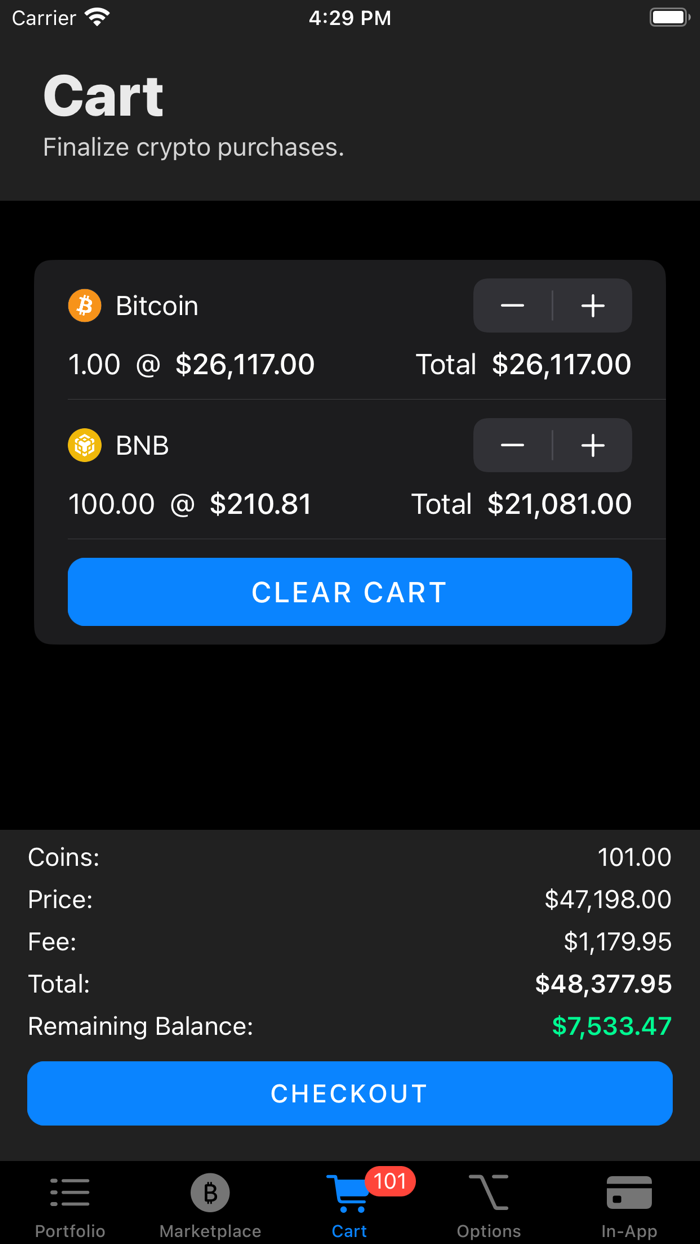
Task: Increase BNB quantity with the plus stepper
Action: pos(593,445)
